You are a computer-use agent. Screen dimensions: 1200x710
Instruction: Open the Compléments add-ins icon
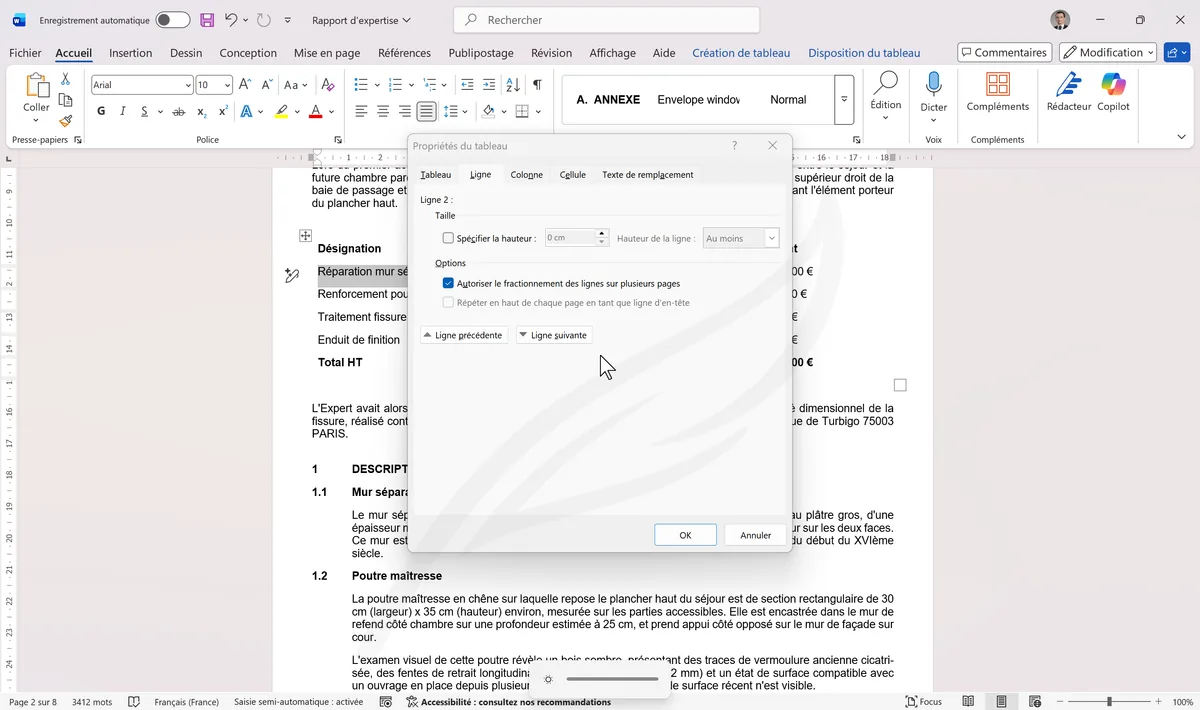pos(997,86)
